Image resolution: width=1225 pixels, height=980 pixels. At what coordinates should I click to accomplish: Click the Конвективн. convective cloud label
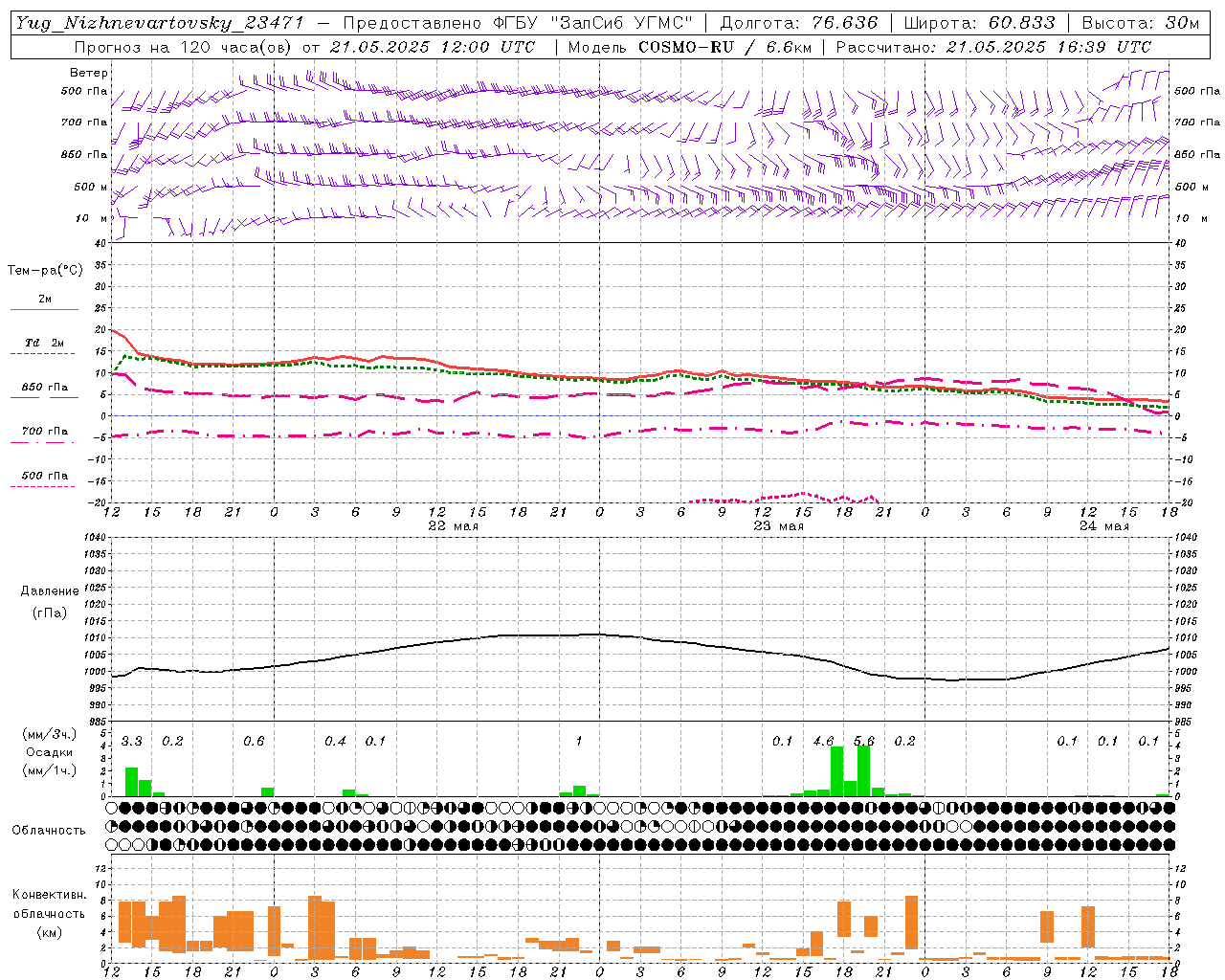50,895
